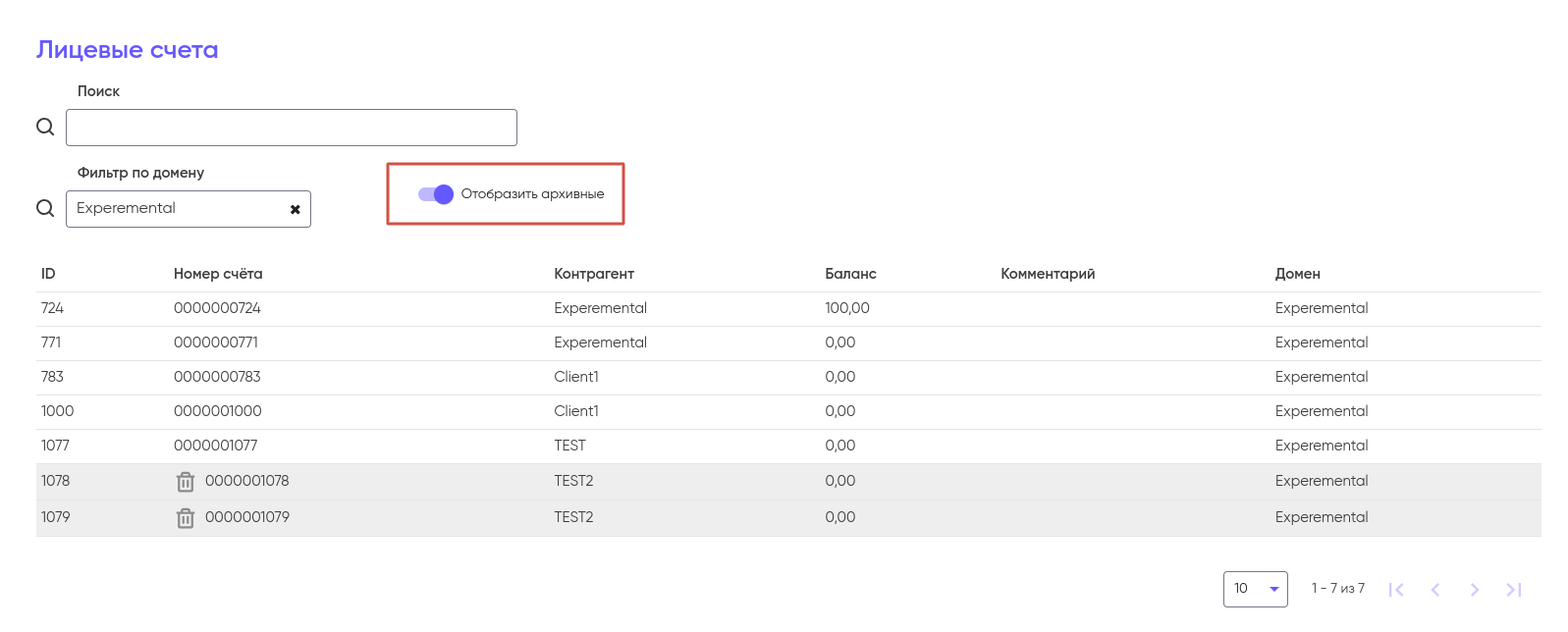Click the search magnifier icon beside Поиск field
1568x632 pixels.
(x=45, y=127)
